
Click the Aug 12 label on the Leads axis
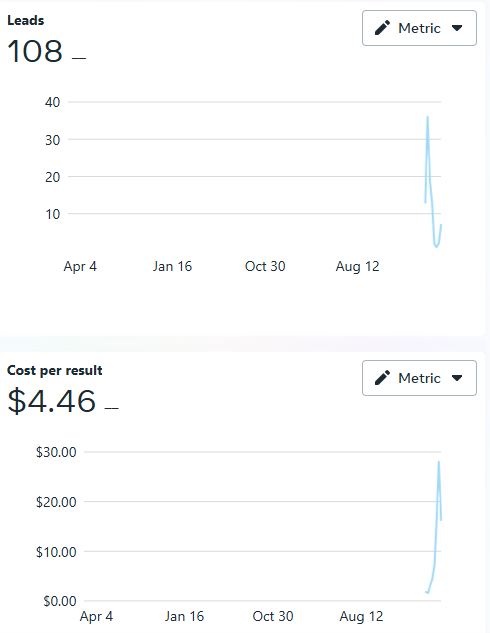(358, 266)
